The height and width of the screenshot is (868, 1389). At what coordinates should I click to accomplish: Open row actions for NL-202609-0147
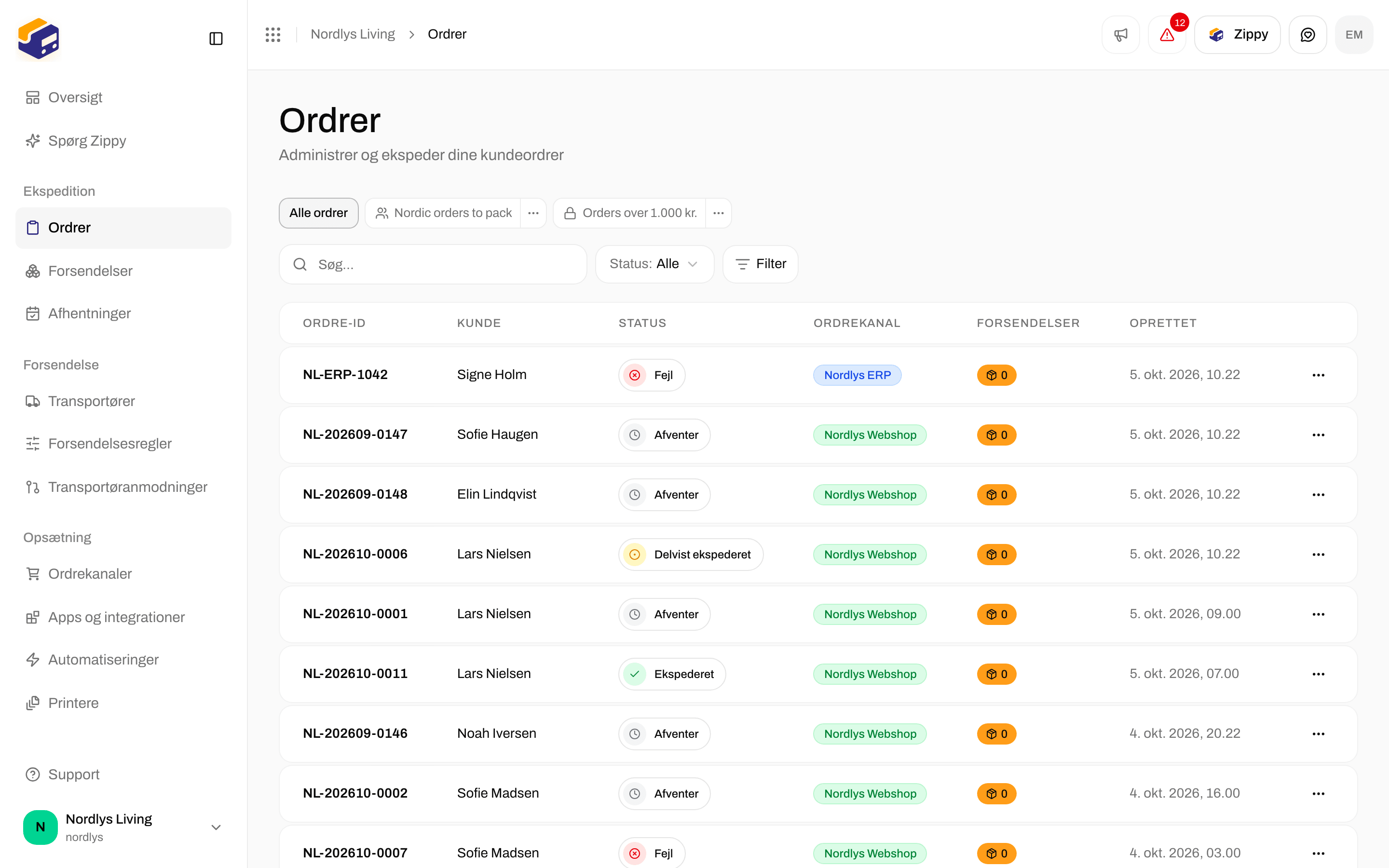[1319, 434]
